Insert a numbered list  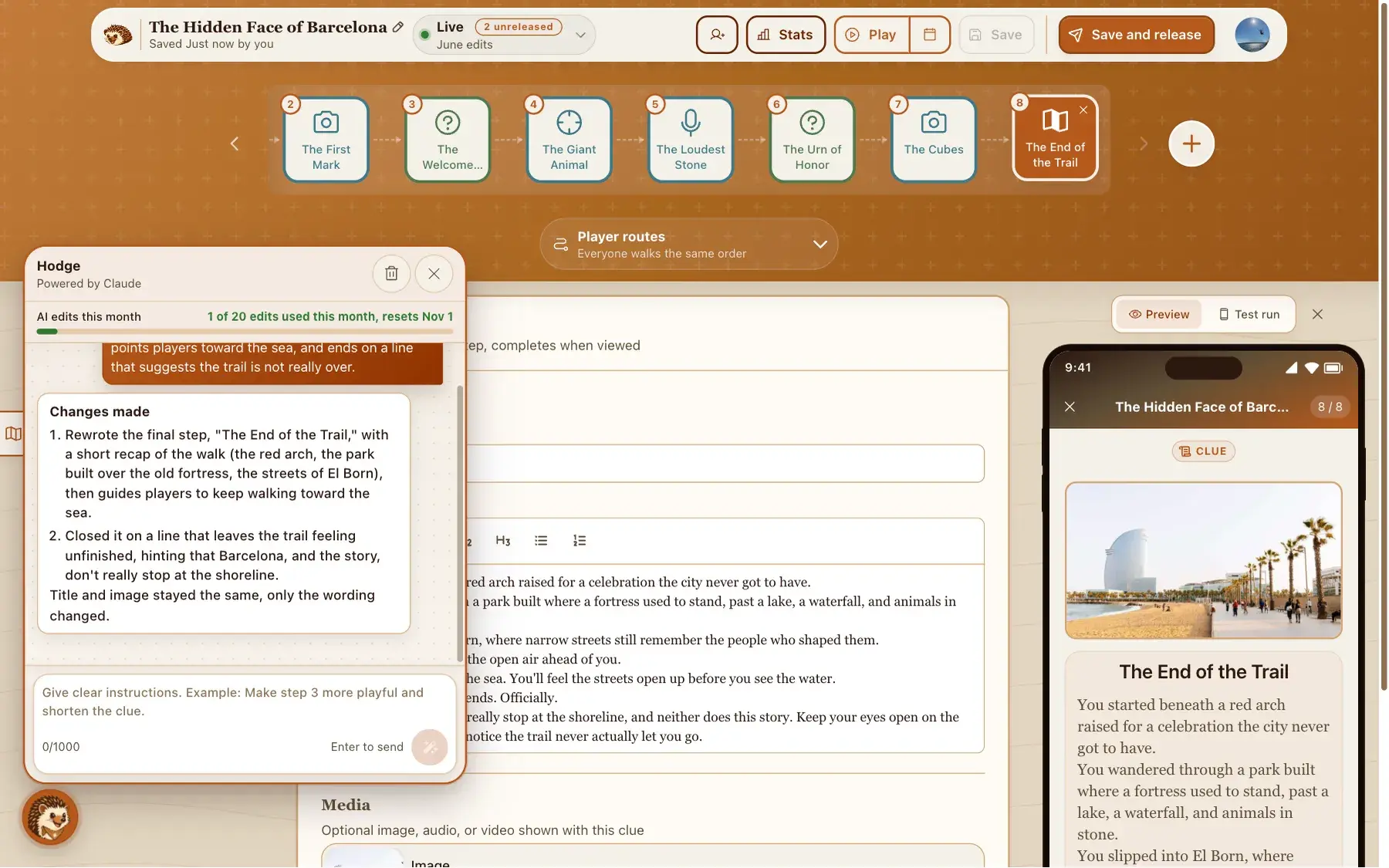coord(580,541)
